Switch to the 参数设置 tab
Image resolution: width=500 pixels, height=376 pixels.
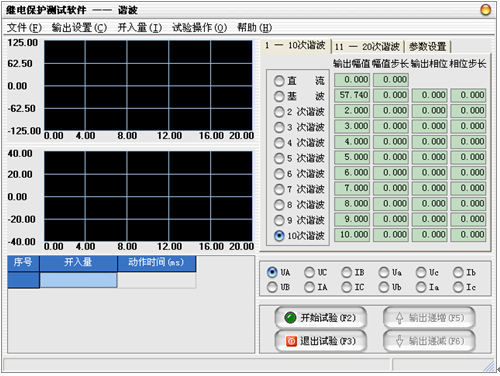click(427, 47)
